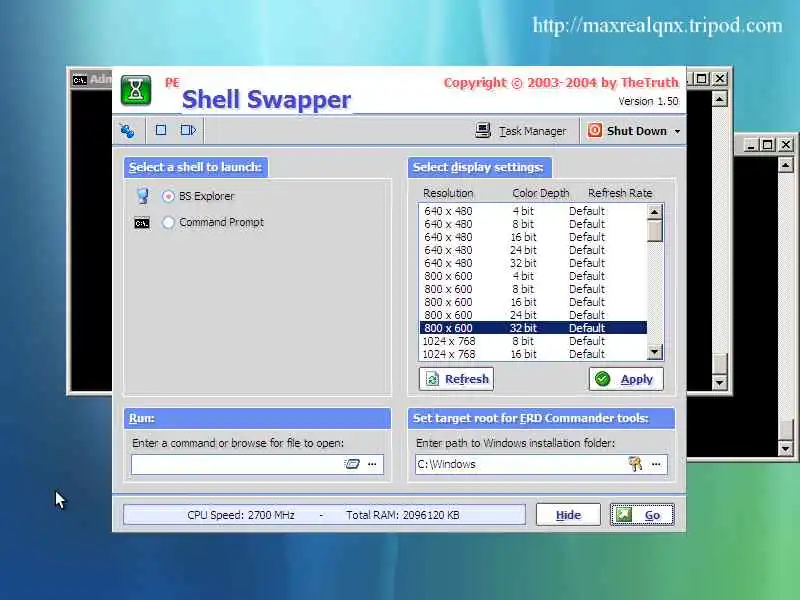Select 800 x 600 8 bit row
Screen dimensions: 800x600
[x=533, y=289]
